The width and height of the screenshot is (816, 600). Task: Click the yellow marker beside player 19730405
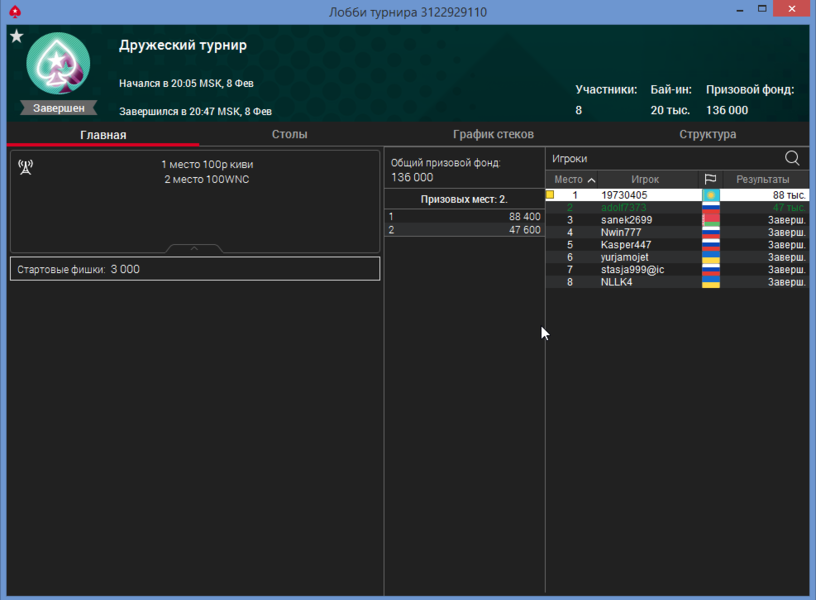click(550, 195)
